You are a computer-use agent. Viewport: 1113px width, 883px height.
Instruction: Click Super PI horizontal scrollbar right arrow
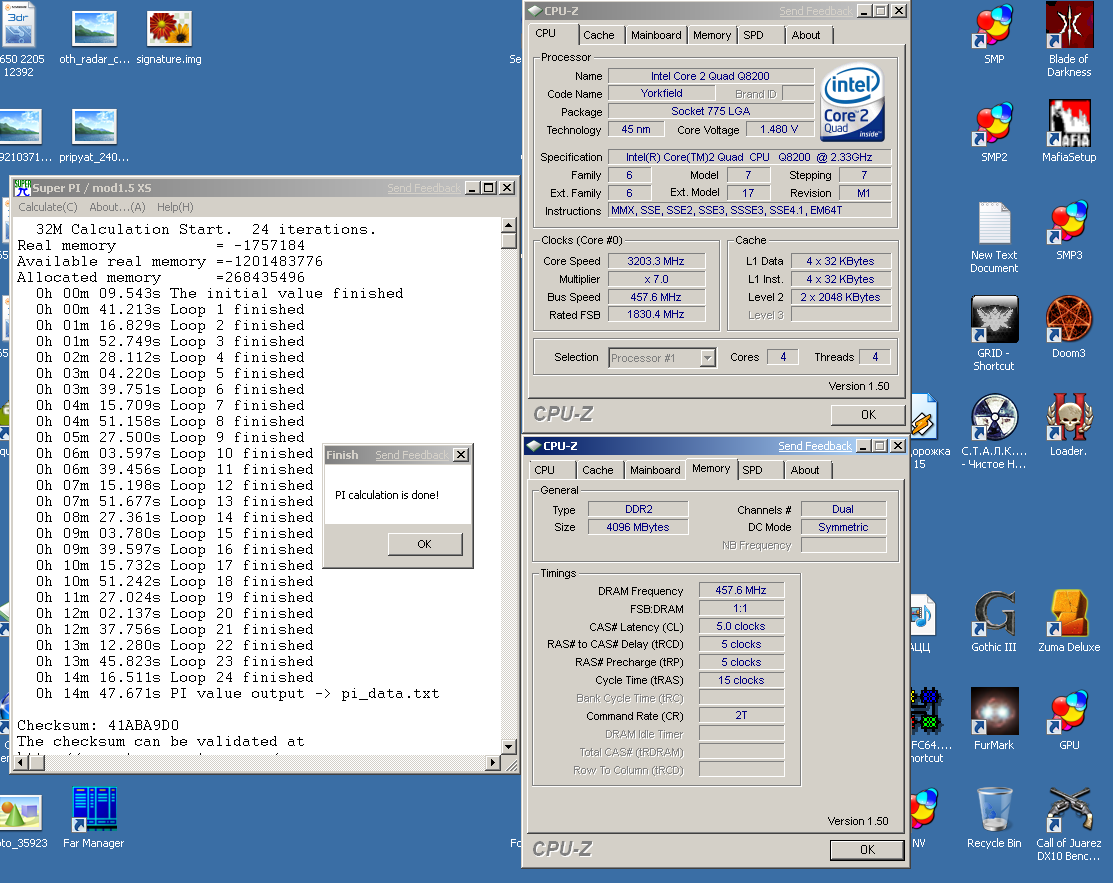[493, 762]
